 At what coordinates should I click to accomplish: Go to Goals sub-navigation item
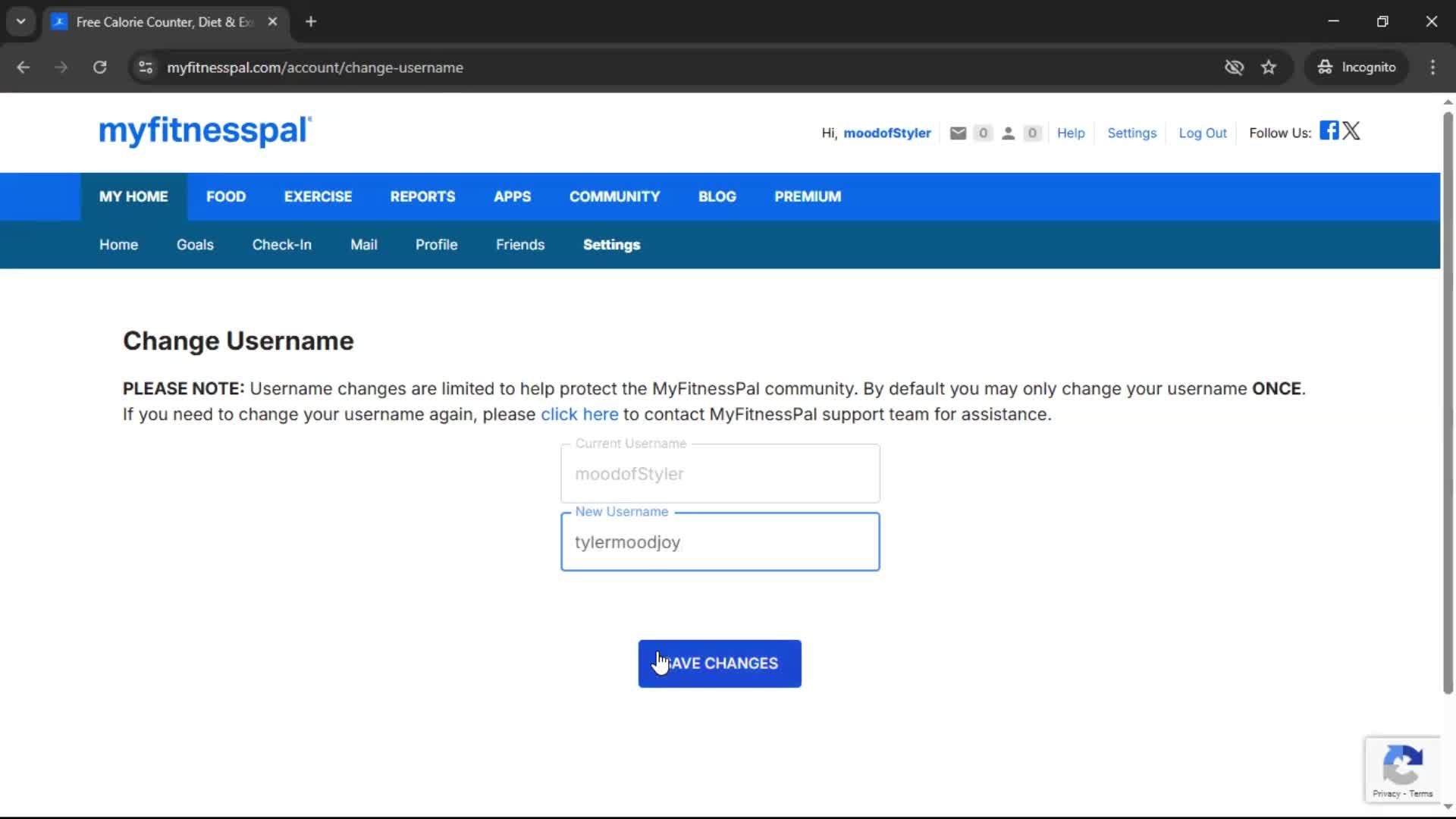(x=195, y=245)
